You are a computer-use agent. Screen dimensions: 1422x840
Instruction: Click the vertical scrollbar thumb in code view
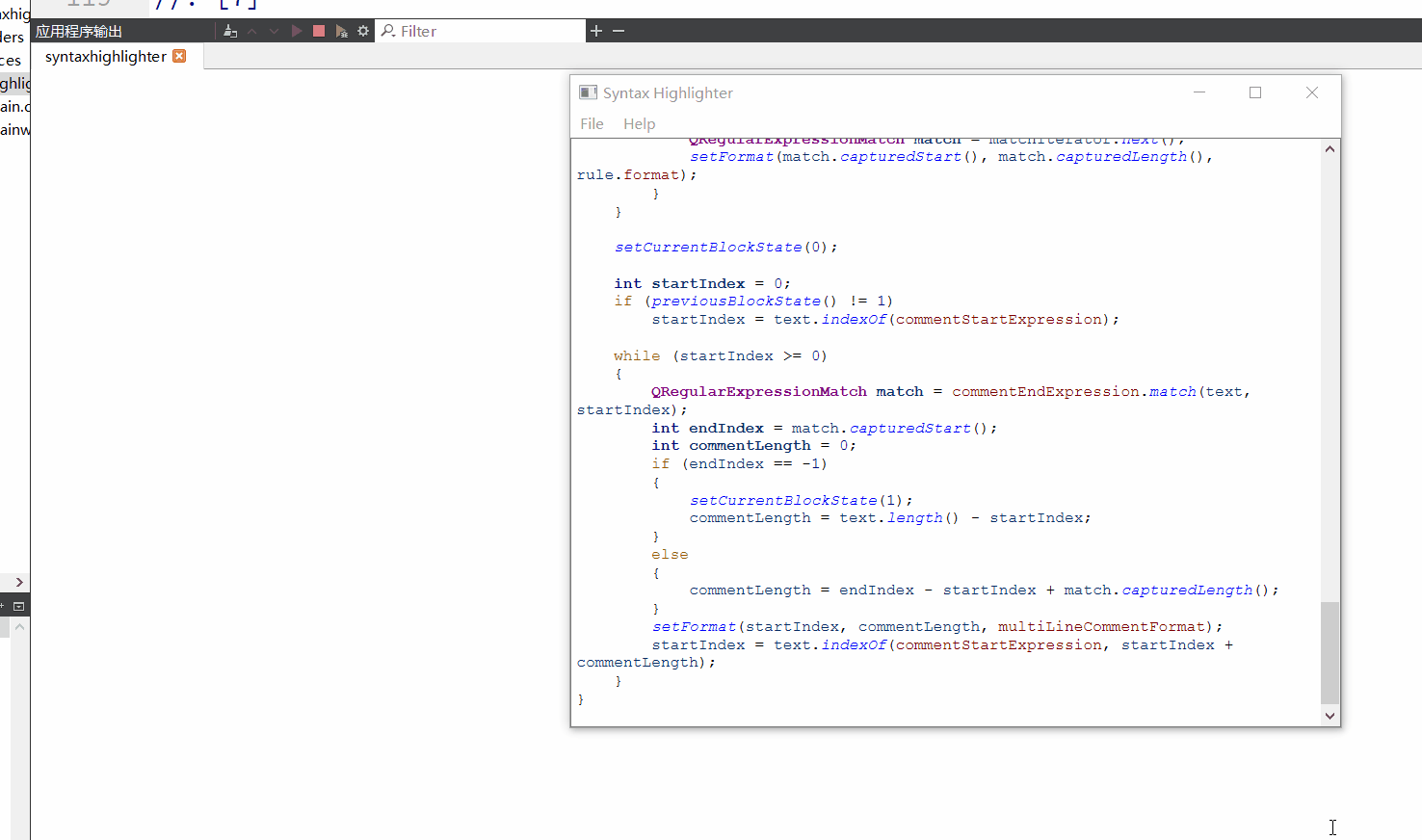tap(1330, 653)
